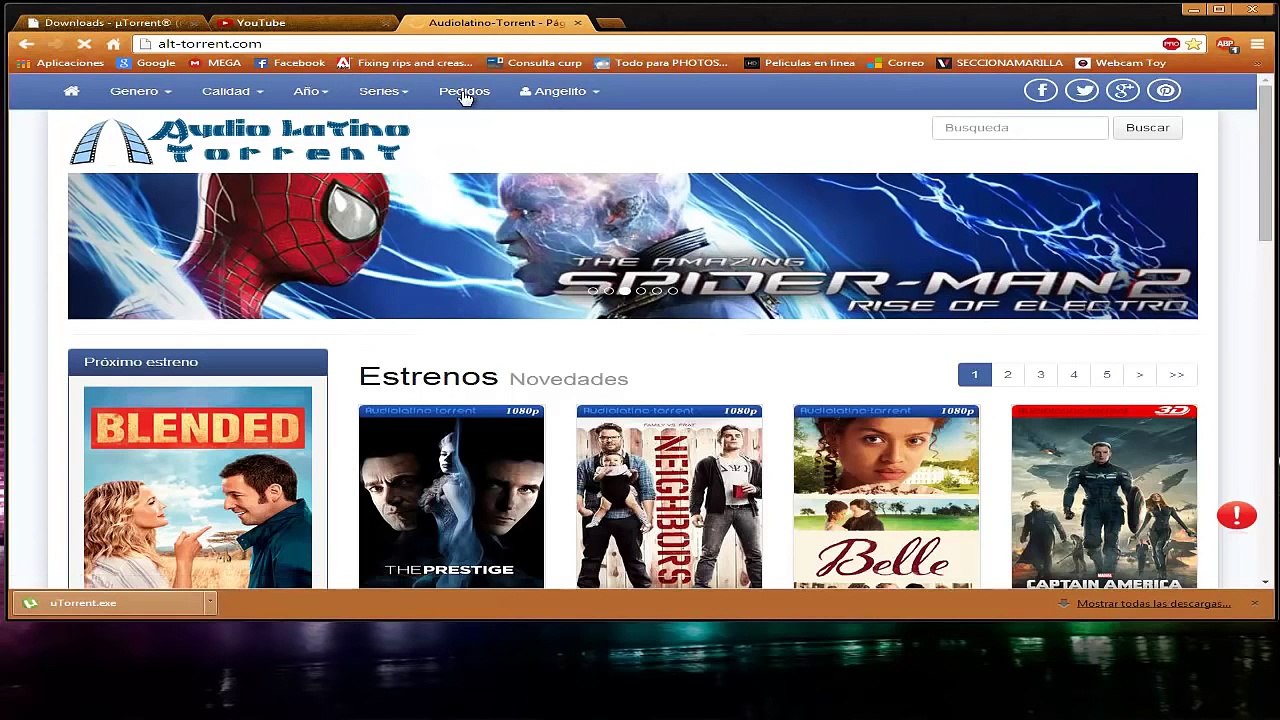Open the uTorrent.exe downloaded file
1280x720 pixels.
coord(108,603)
